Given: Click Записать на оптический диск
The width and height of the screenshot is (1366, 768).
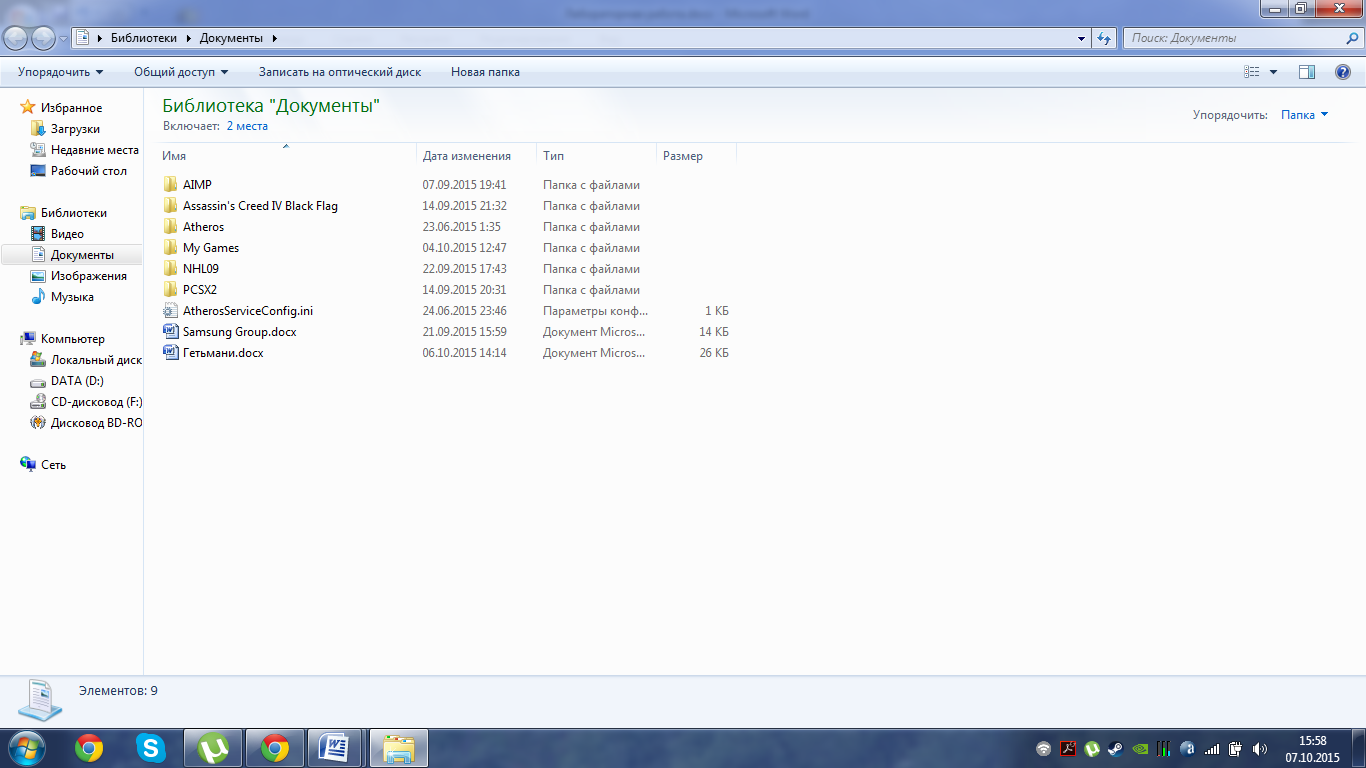Looking at the screenshot, I should (x=340, y=72).
